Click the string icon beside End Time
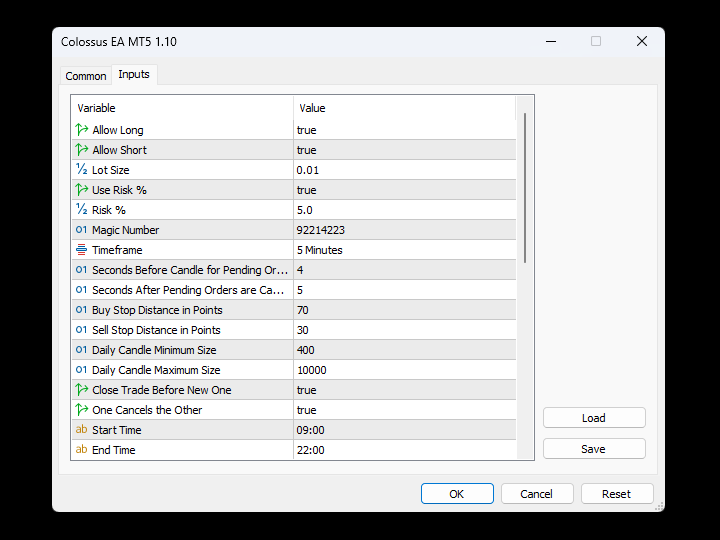This screenshot has width=720, height=540. [81, 450]
